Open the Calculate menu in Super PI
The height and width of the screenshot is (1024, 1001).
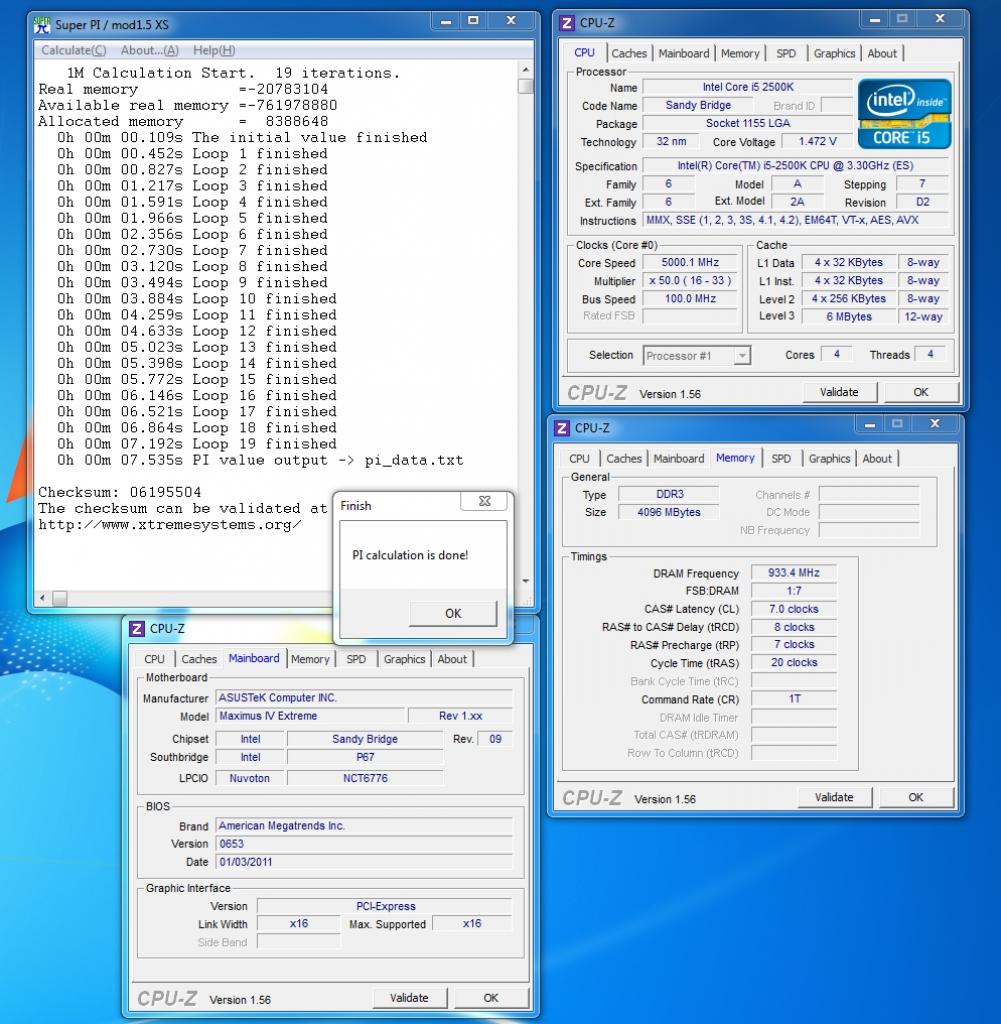point(73,50)
